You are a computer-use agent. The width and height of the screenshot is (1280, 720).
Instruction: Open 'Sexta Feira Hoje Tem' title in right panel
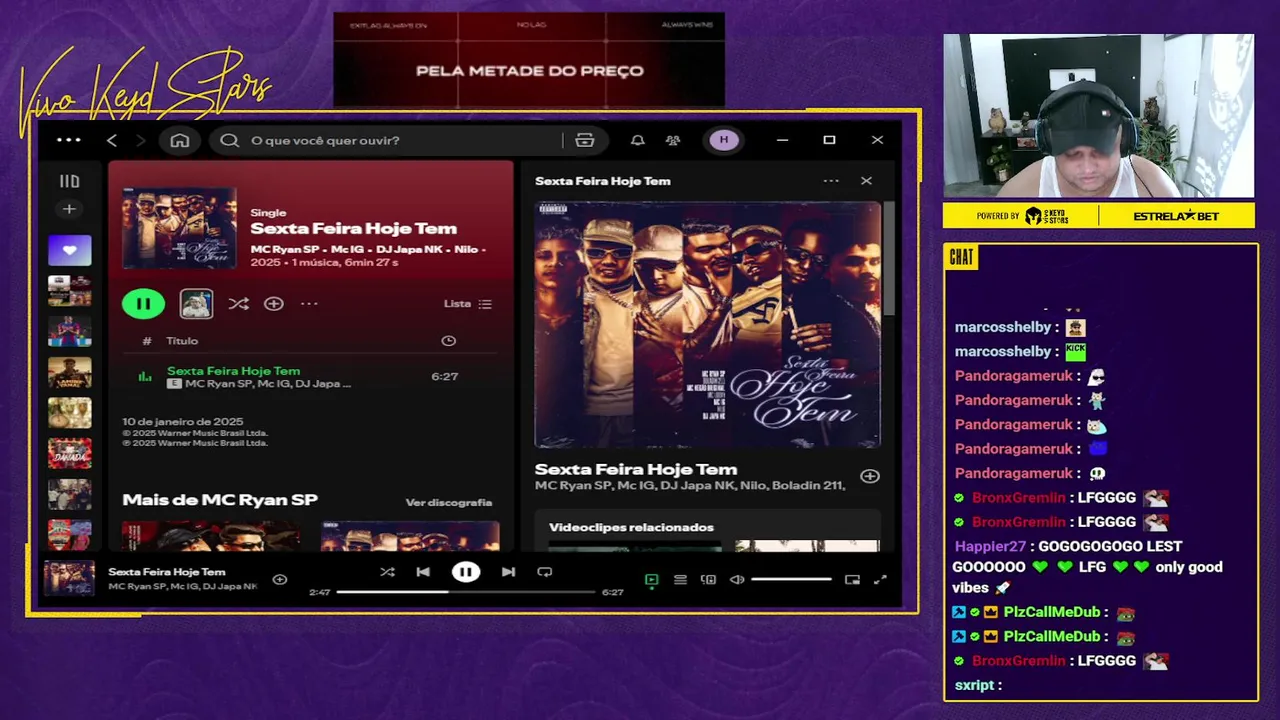click(636, 469)
